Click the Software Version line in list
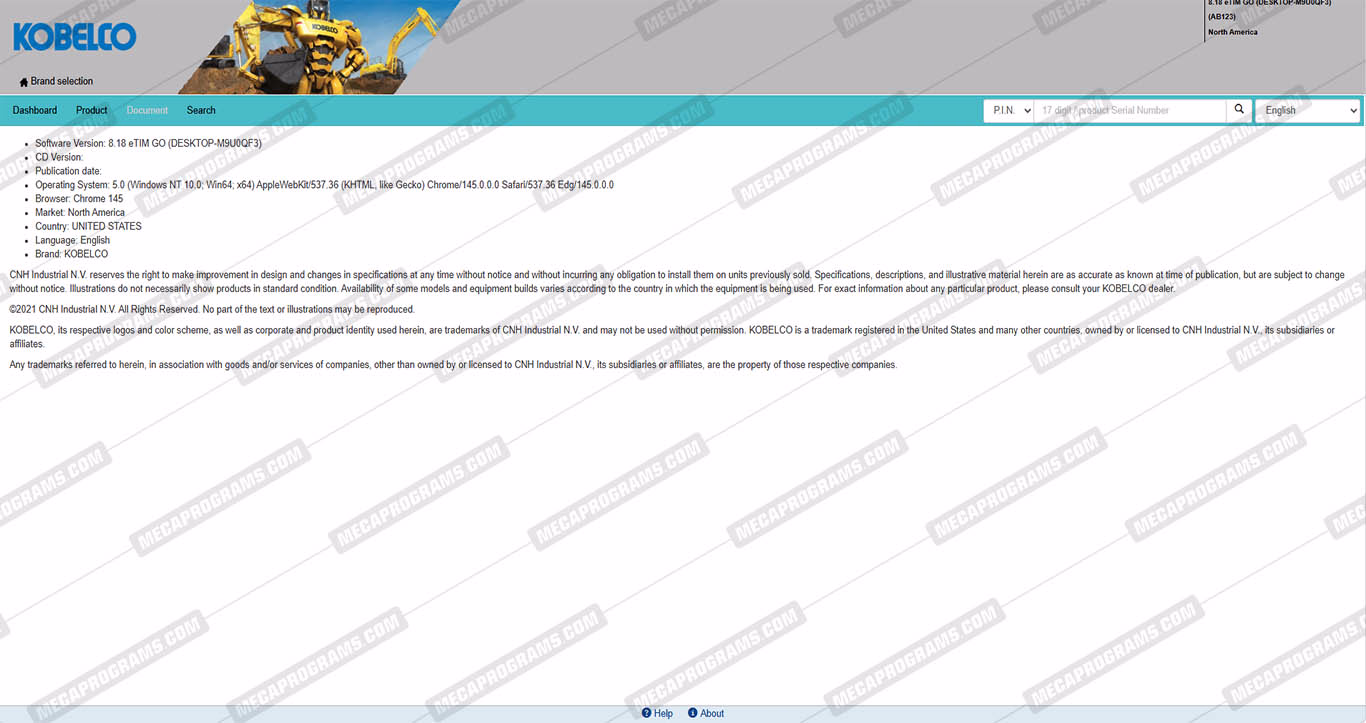This screenshot has height=723, width=1366. tap(148, 143)
